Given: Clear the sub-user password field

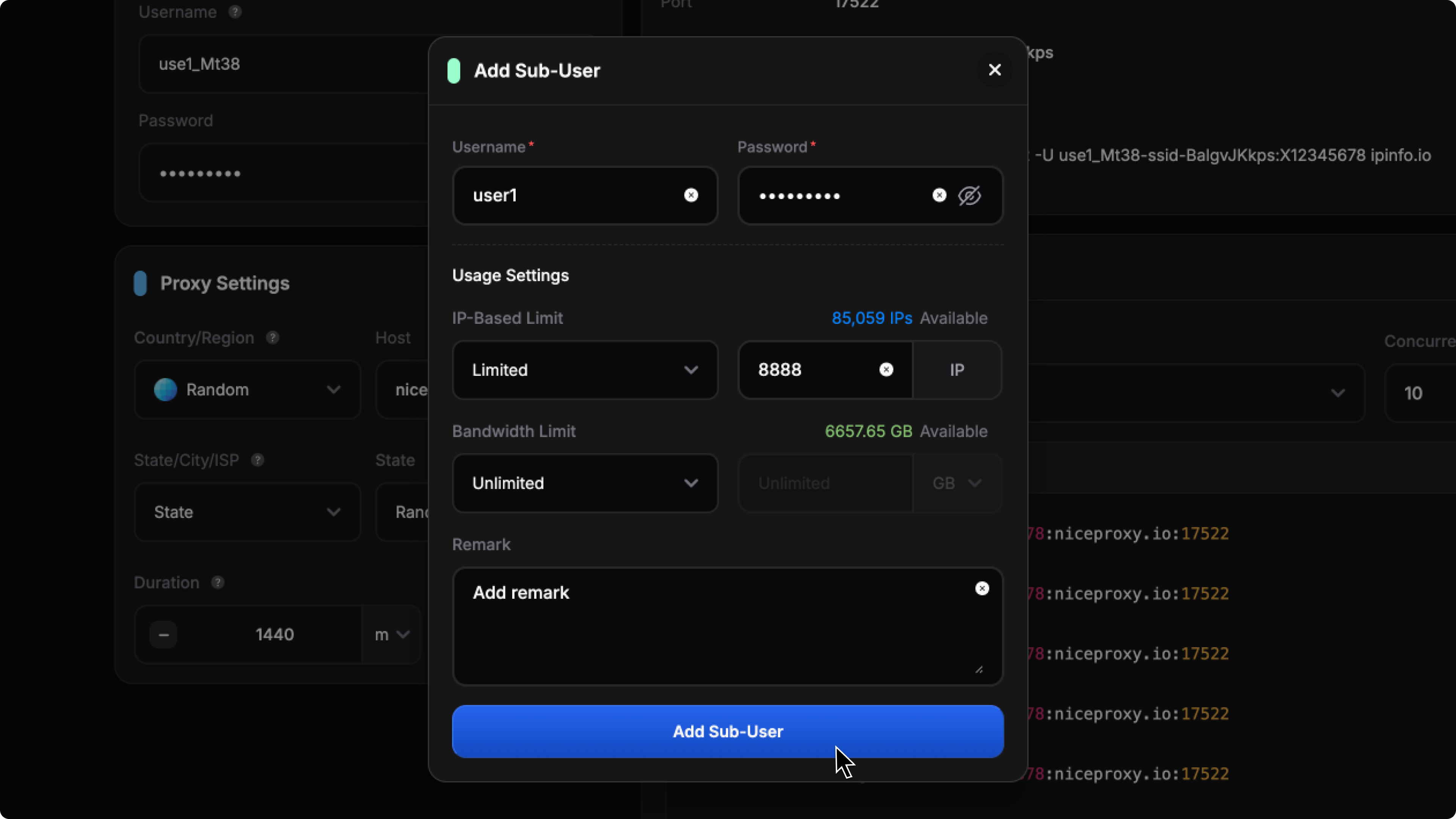Looking at the screenshot, I should tap(939, 195).
